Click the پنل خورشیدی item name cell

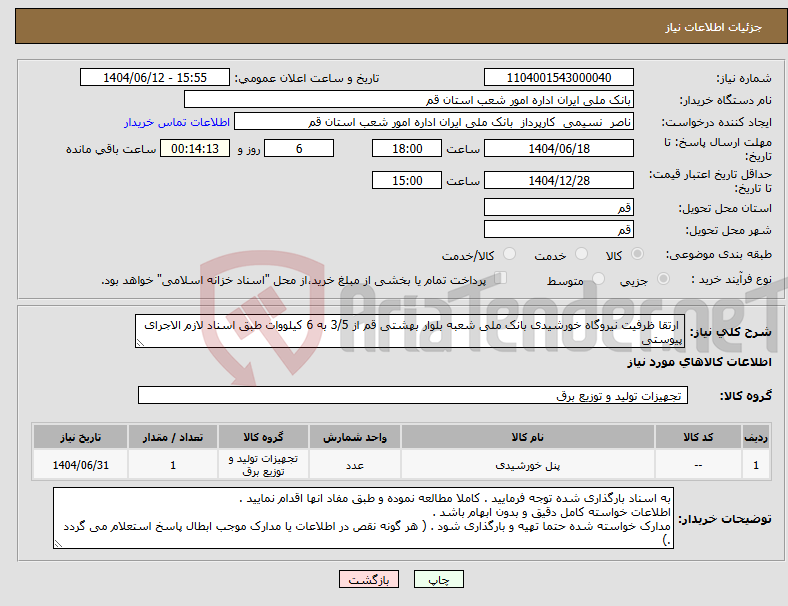[x=528, y=465]
